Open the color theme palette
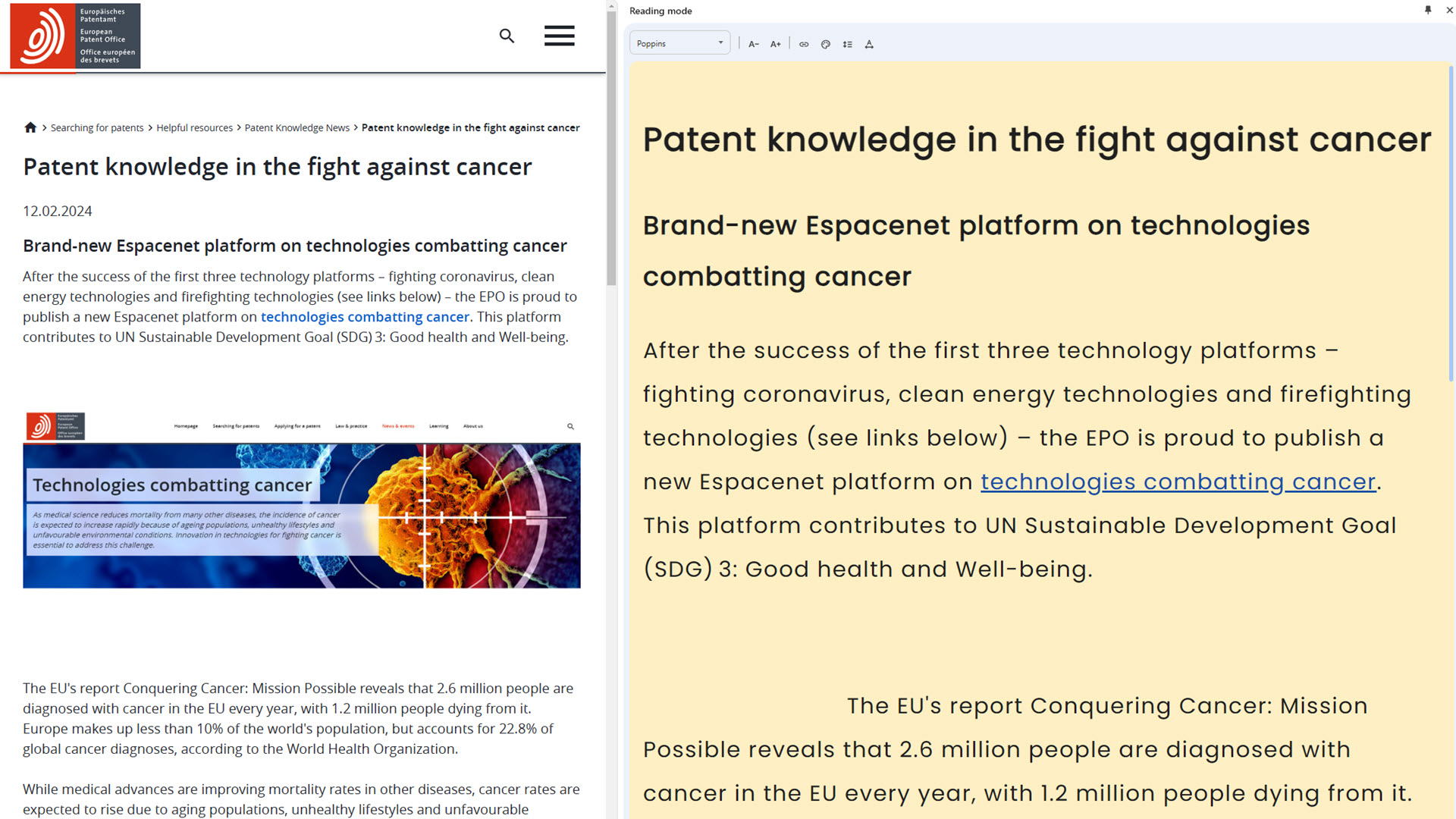Screen dimensions: 1456x819 [826, 44]
